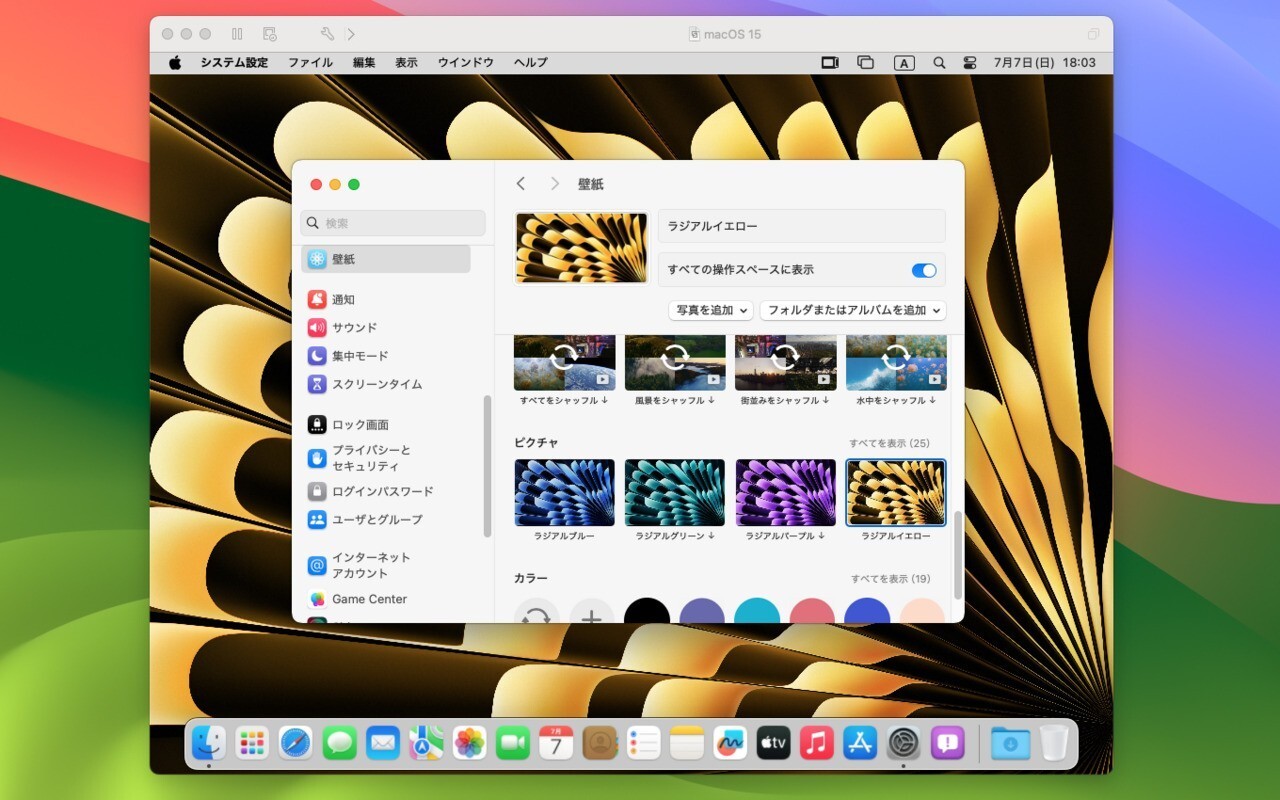
Task: Open Mail from the Dock
Action: point(383,742)
